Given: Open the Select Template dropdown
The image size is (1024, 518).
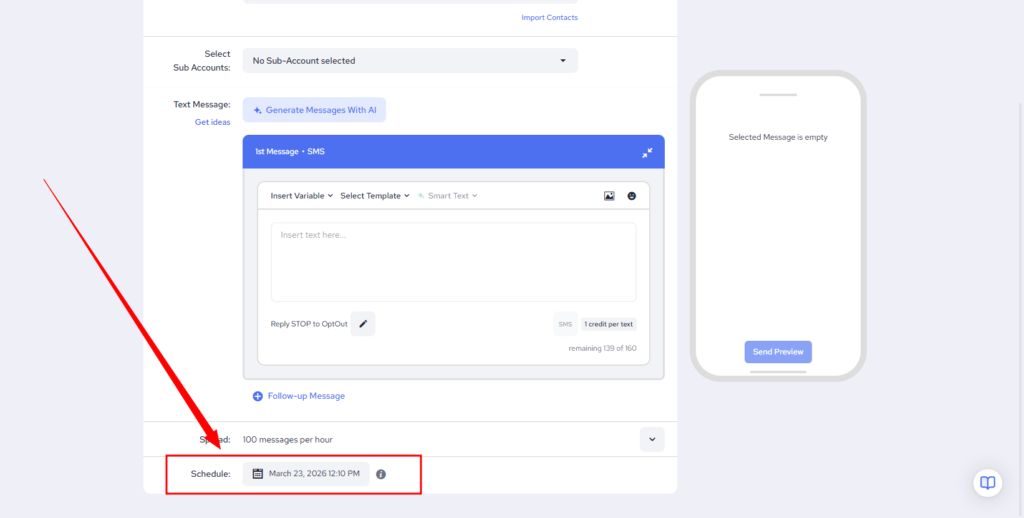Looking at the screenshot, I should tap(374, 196).
